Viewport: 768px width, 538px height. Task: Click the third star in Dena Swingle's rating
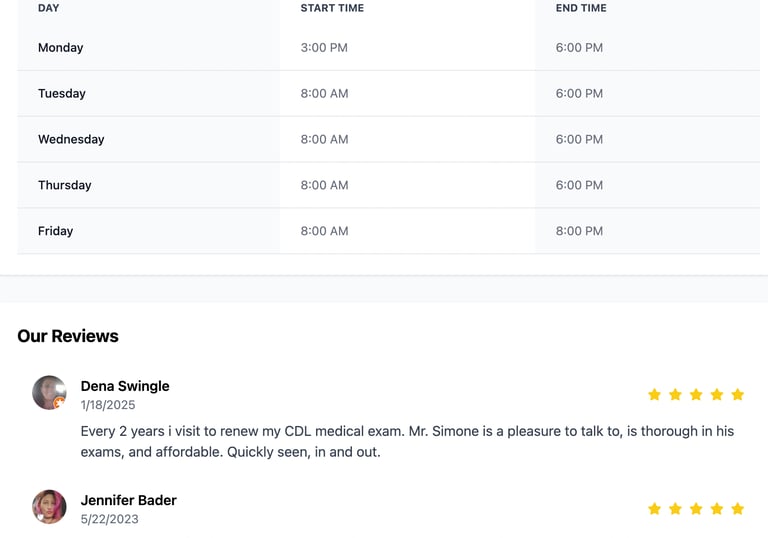(x=696, y=395)
